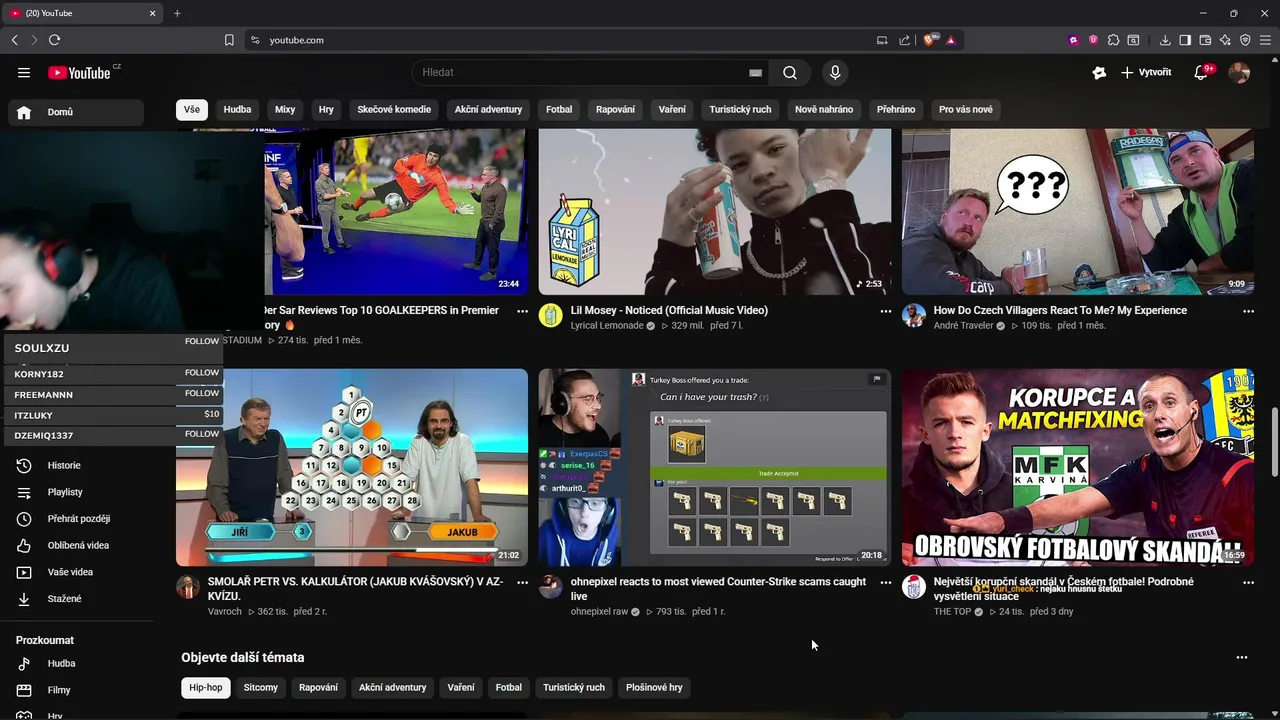Screen dimensions: 1280x720
Task: Open the Leo AI sparkle icon
Action: pos(1225,40)
